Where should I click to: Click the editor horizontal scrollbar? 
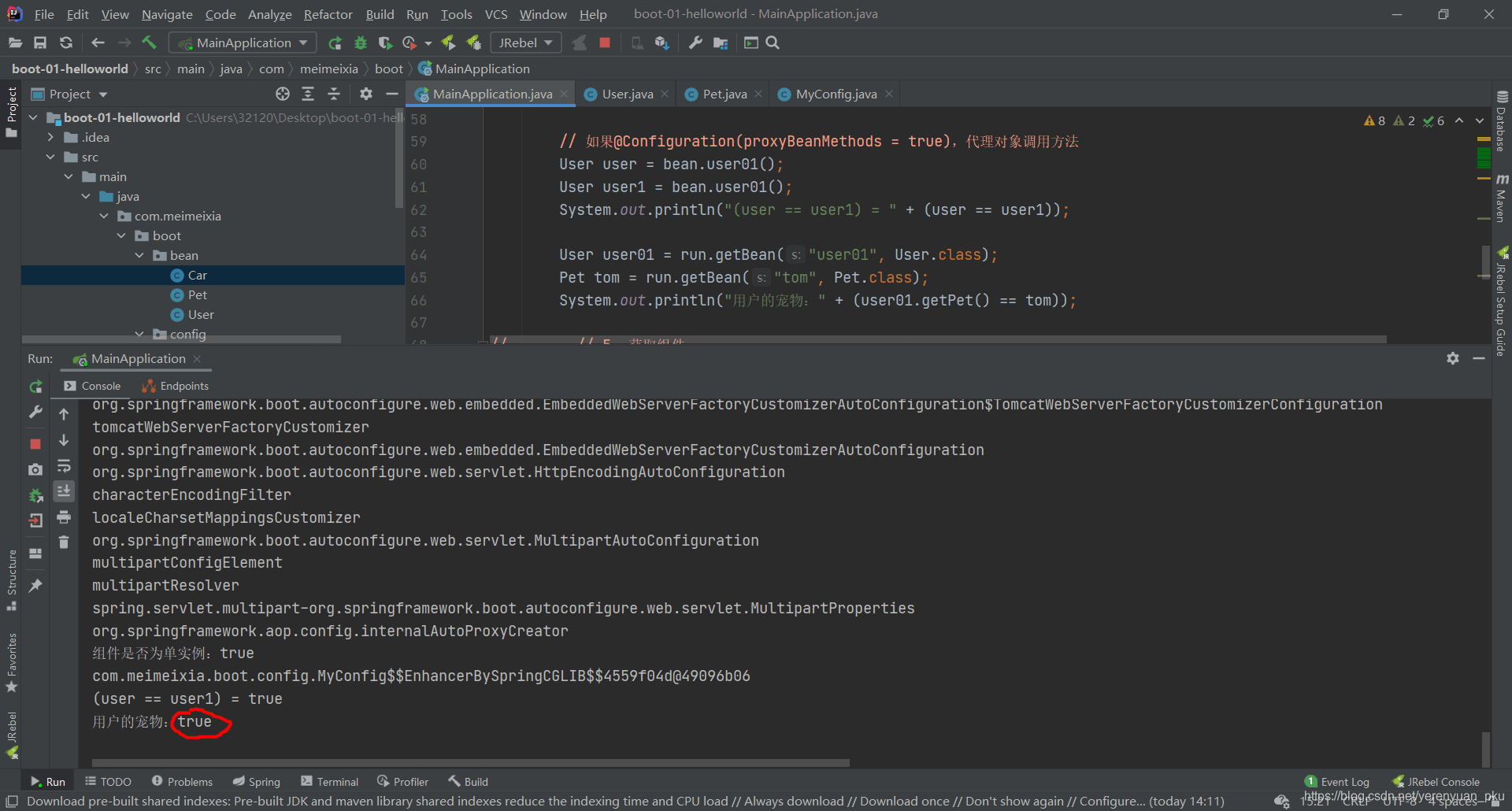coord(937,339)
